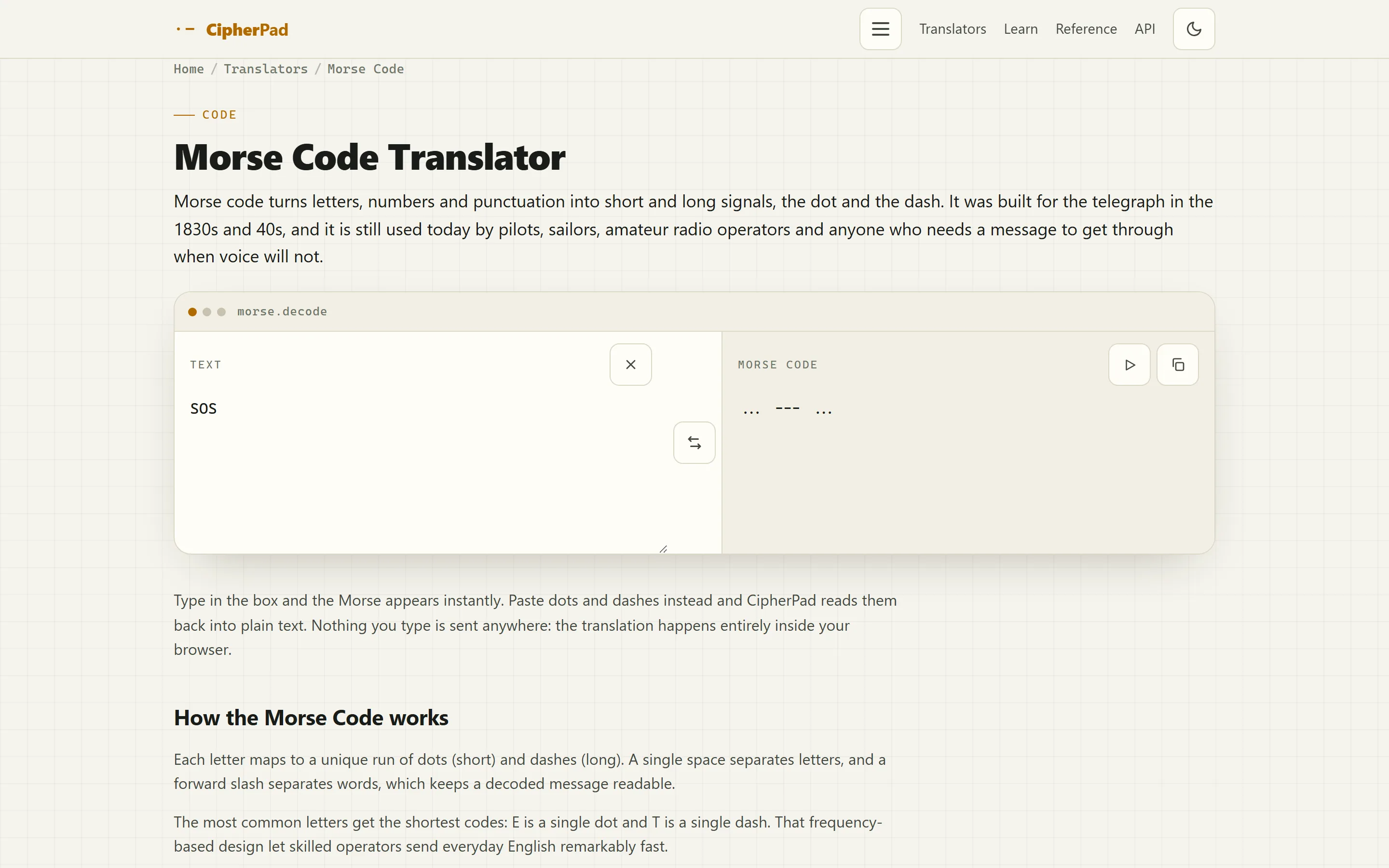The width and height of the screenshot is (1389, 868).
Task: Click the morse.decode title label
Action: (282, 312)
